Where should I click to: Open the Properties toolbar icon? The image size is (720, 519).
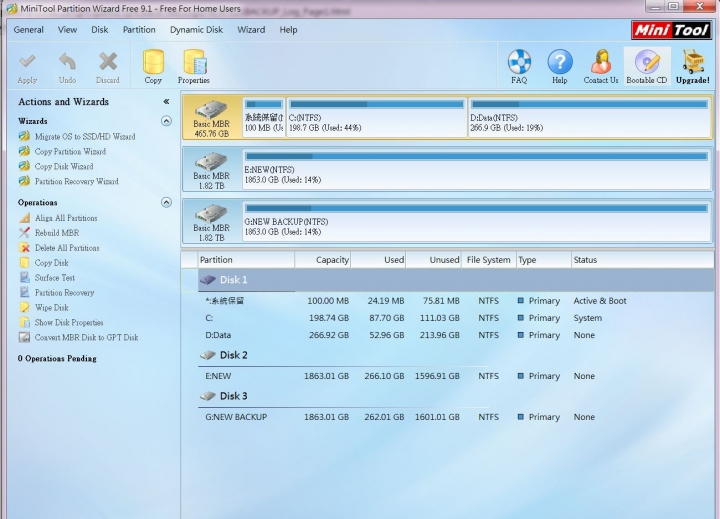(x=195, y=62)
